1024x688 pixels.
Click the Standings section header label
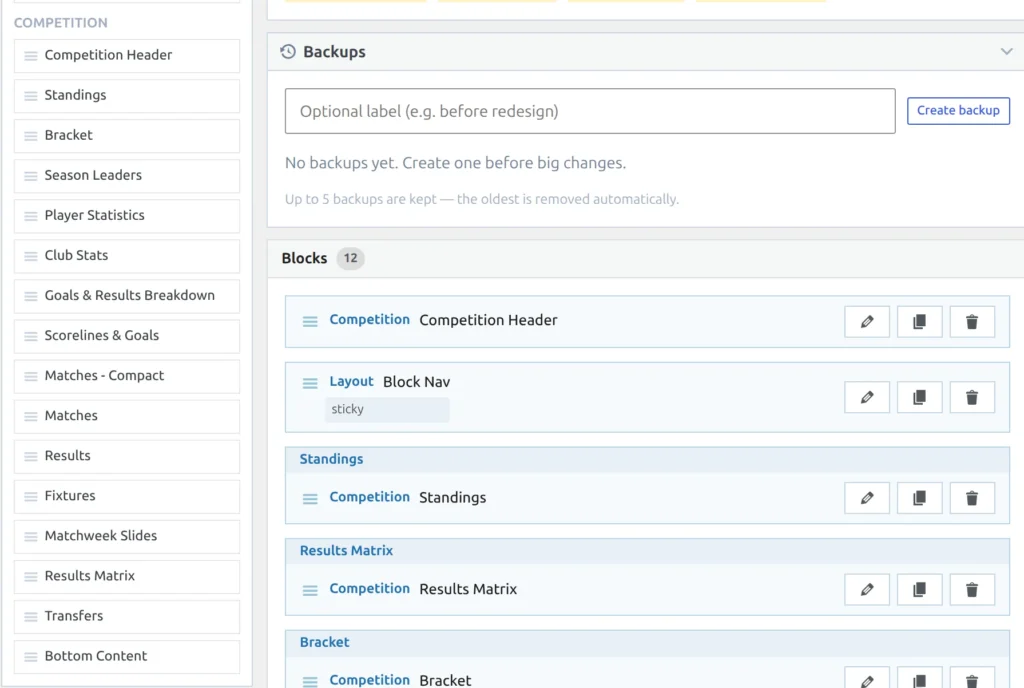[x=331, y=459]
